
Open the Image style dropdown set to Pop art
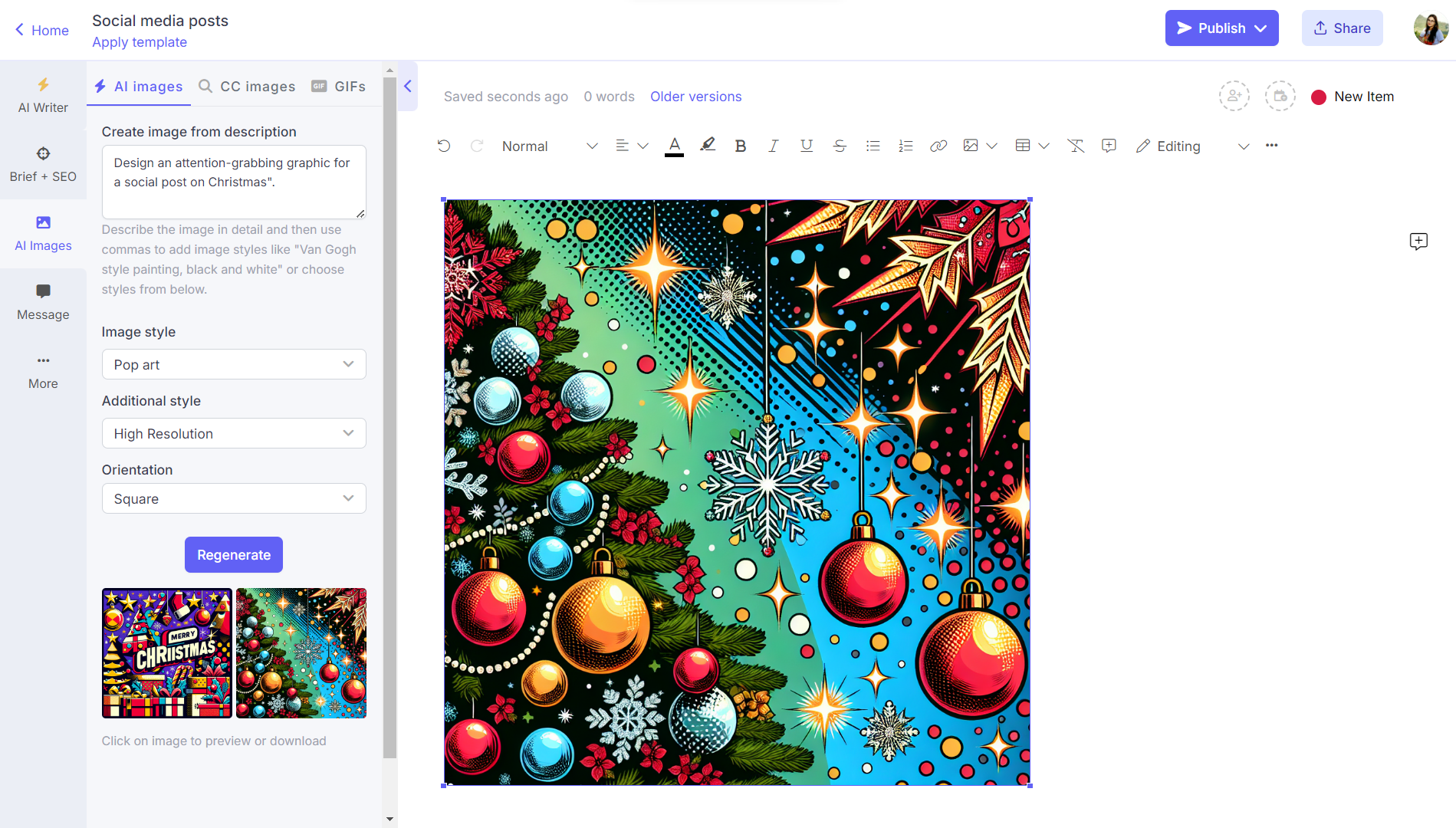click(x=233, y=364)
